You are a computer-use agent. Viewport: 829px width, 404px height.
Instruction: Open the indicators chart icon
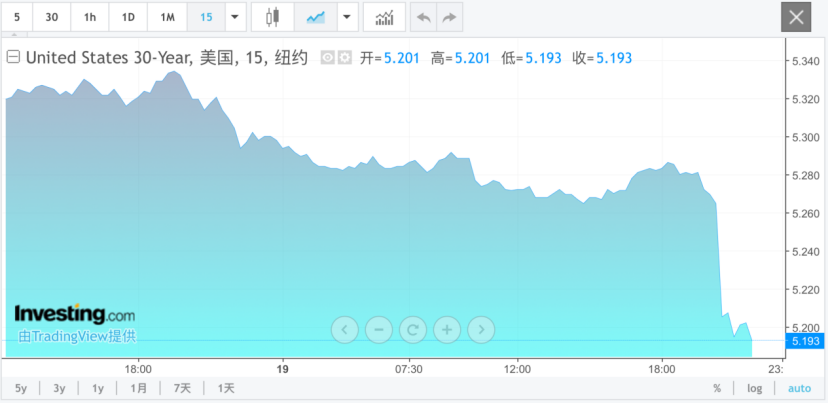[384, 17]
